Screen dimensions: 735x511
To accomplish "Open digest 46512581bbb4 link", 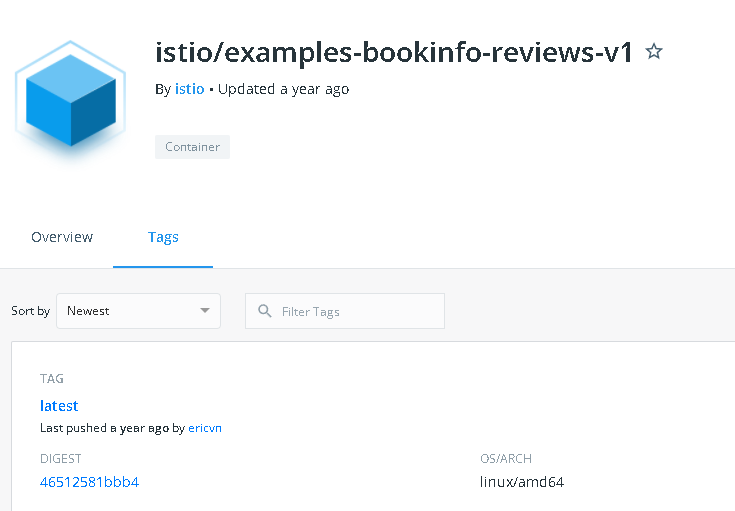I will (90, 482).
